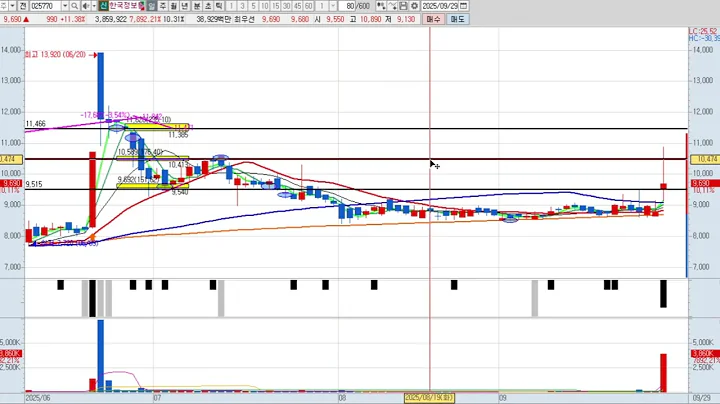Switch to the minute 분 period
This screenshot has width=720, height=404.
click(x=197, y=6)
